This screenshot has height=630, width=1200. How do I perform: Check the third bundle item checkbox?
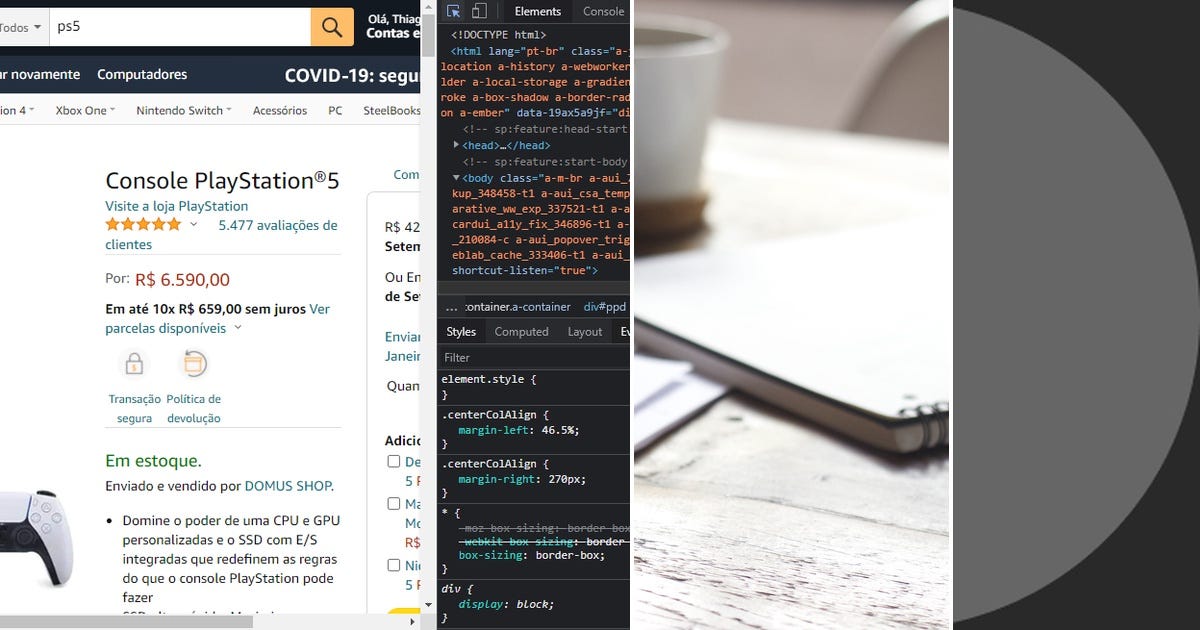point(394,565)
